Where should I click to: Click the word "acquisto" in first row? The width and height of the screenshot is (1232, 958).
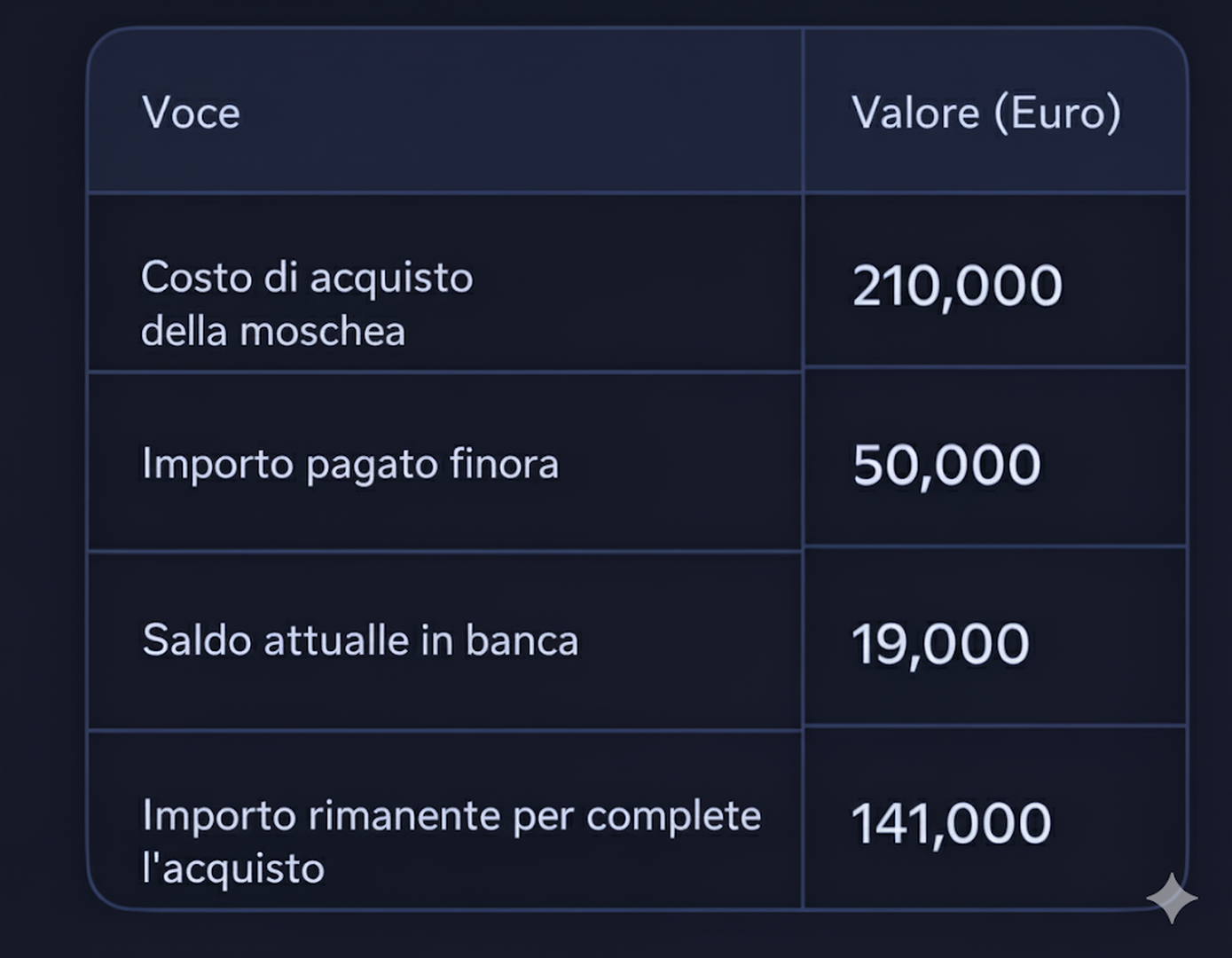(x=391, y=279)
